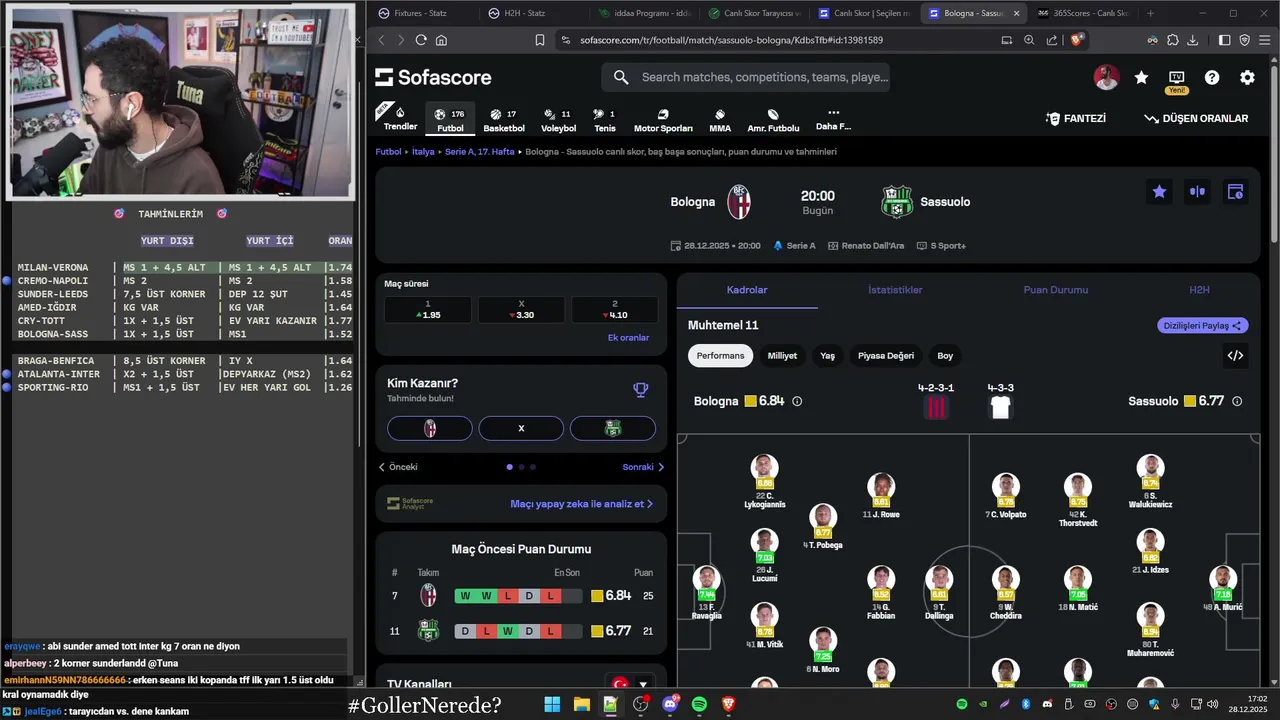Click the Brave shields icon

coord(1077,40)
